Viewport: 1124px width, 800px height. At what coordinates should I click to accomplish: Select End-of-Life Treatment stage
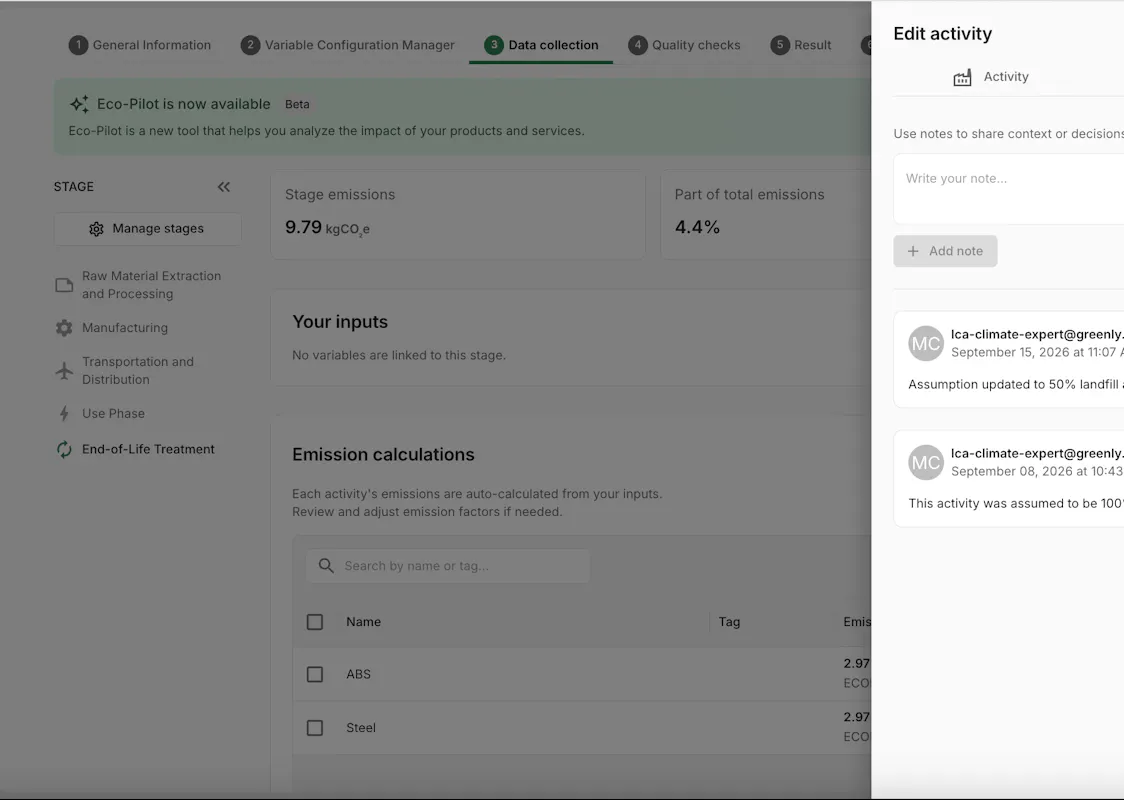135,449
